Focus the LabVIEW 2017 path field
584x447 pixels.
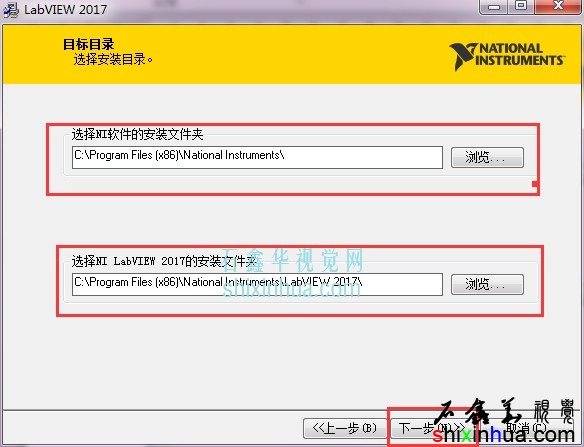(x=257, y=285)
